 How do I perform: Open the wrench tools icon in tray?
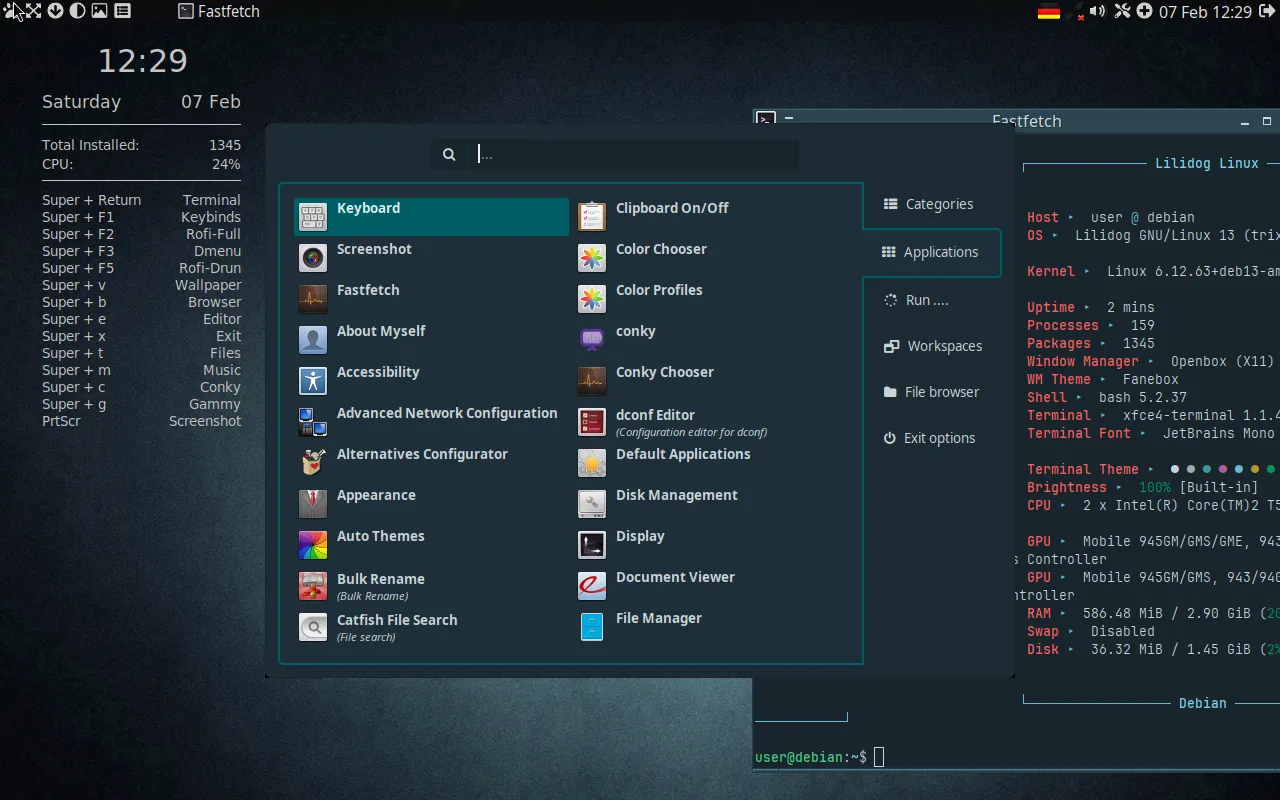tap(1122, 11)
